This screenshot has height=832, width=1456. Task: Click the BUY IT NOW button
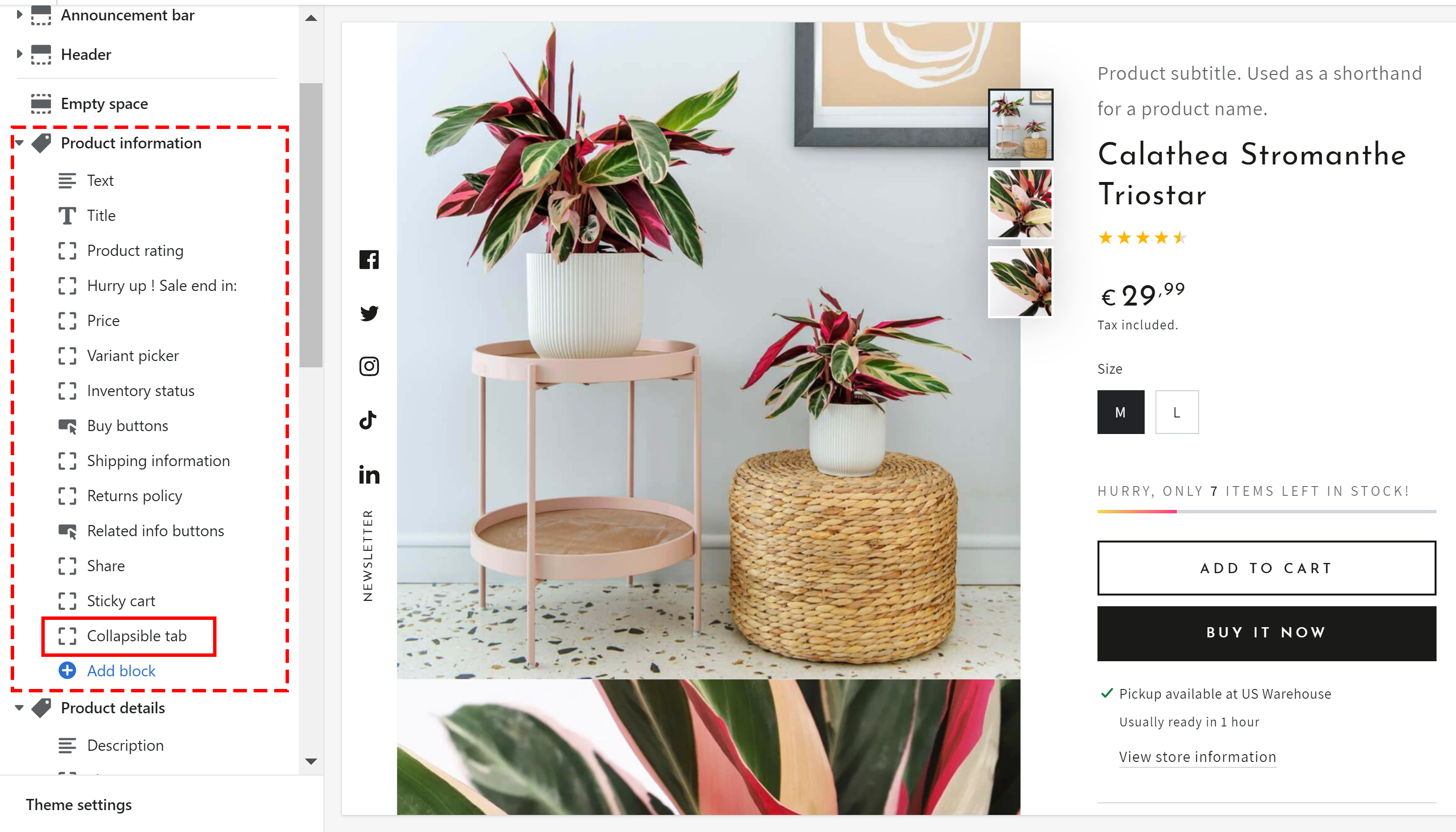pos(1266,633)
